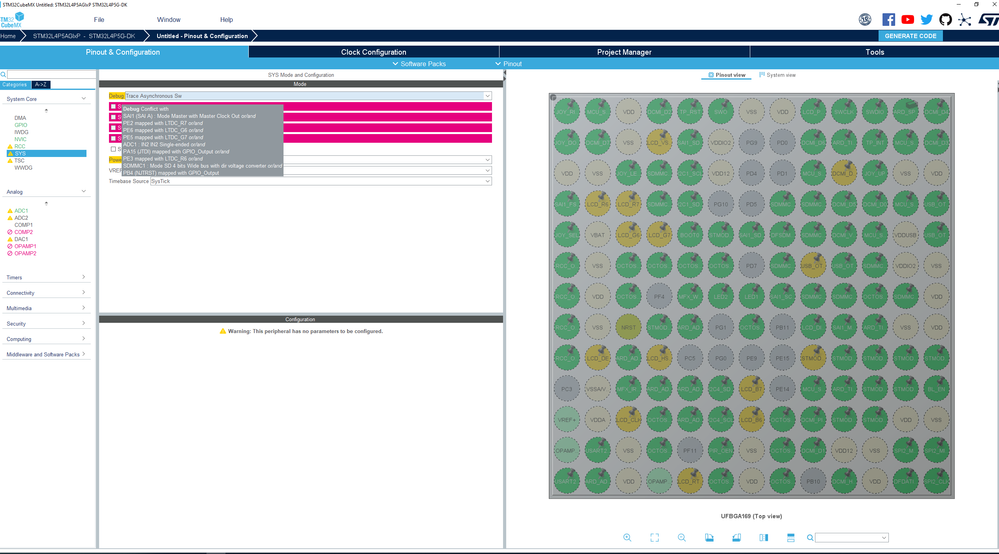Tick the white checkbox below the pink rows

[x=113, y=149]
